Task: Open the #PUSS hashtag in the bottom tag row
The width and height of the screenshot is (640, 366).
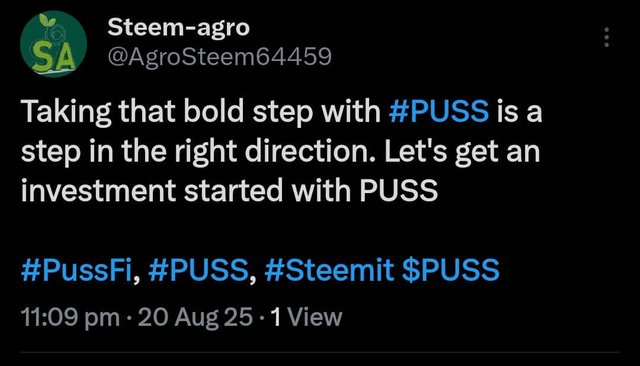Action: pos(198,270)
